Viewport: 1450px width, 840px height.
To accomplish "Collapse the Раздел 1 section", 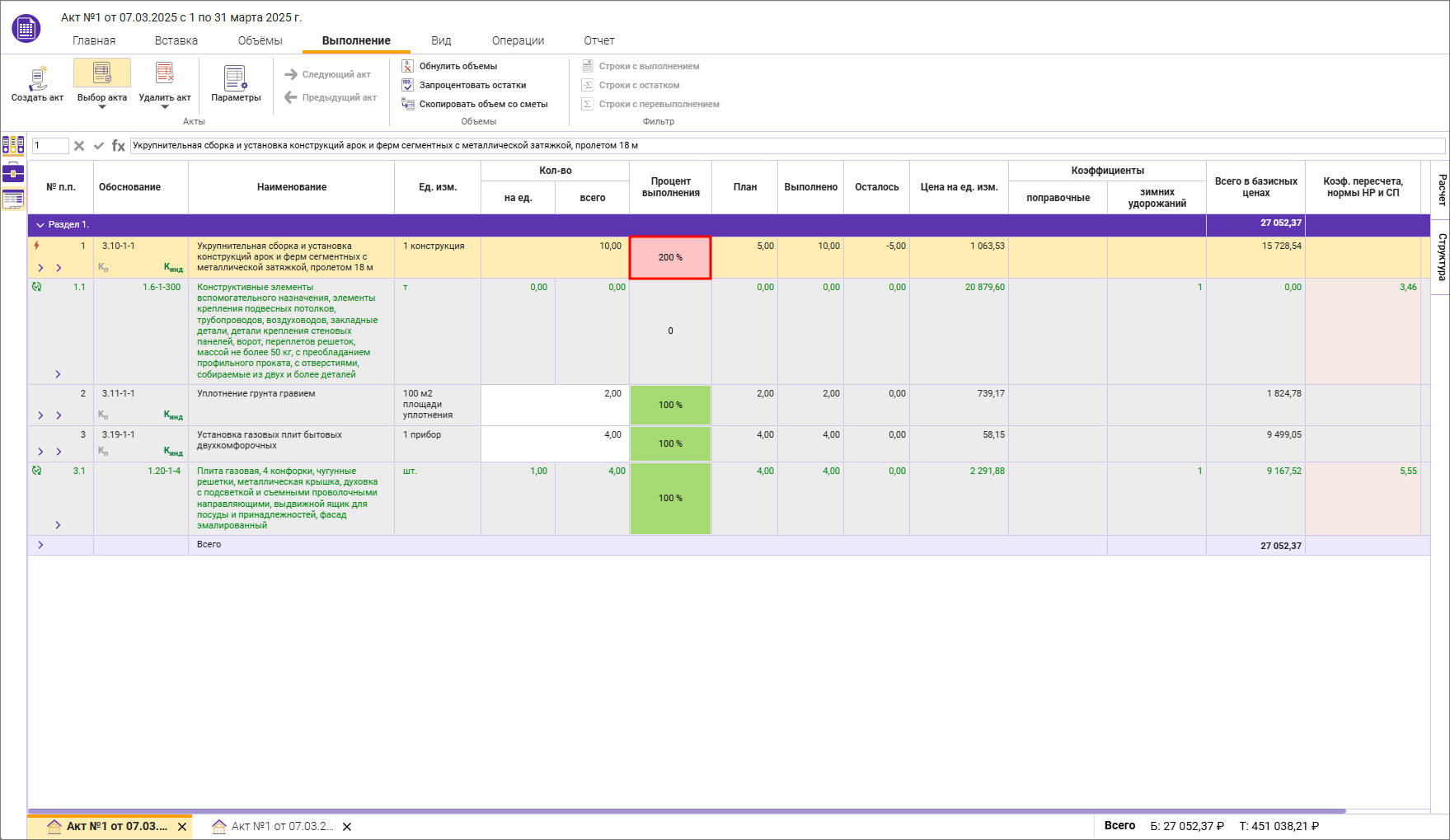I will coord(40,225).
